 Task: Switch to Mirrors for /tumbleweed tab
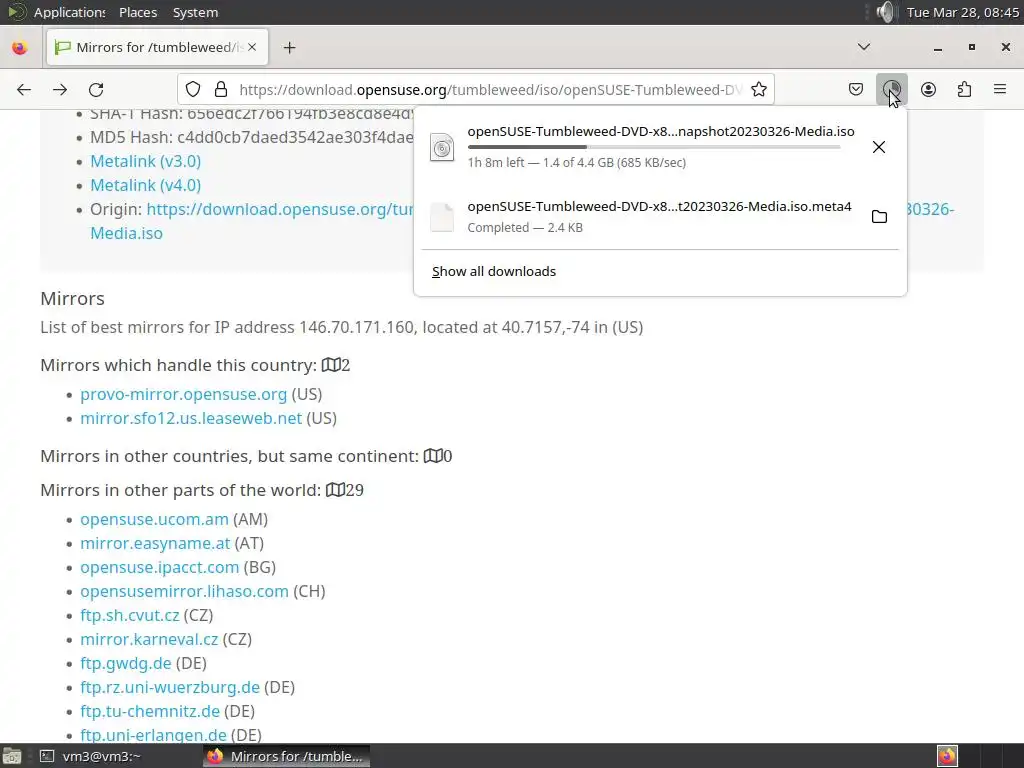click(x=157, y=47)
